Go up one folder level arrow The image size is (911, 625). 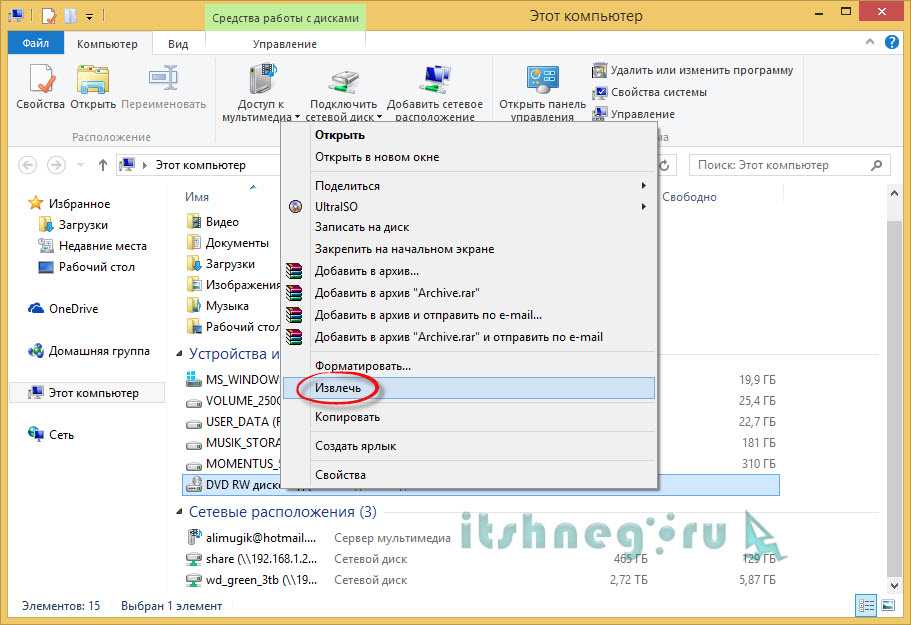tap(103, 165)
